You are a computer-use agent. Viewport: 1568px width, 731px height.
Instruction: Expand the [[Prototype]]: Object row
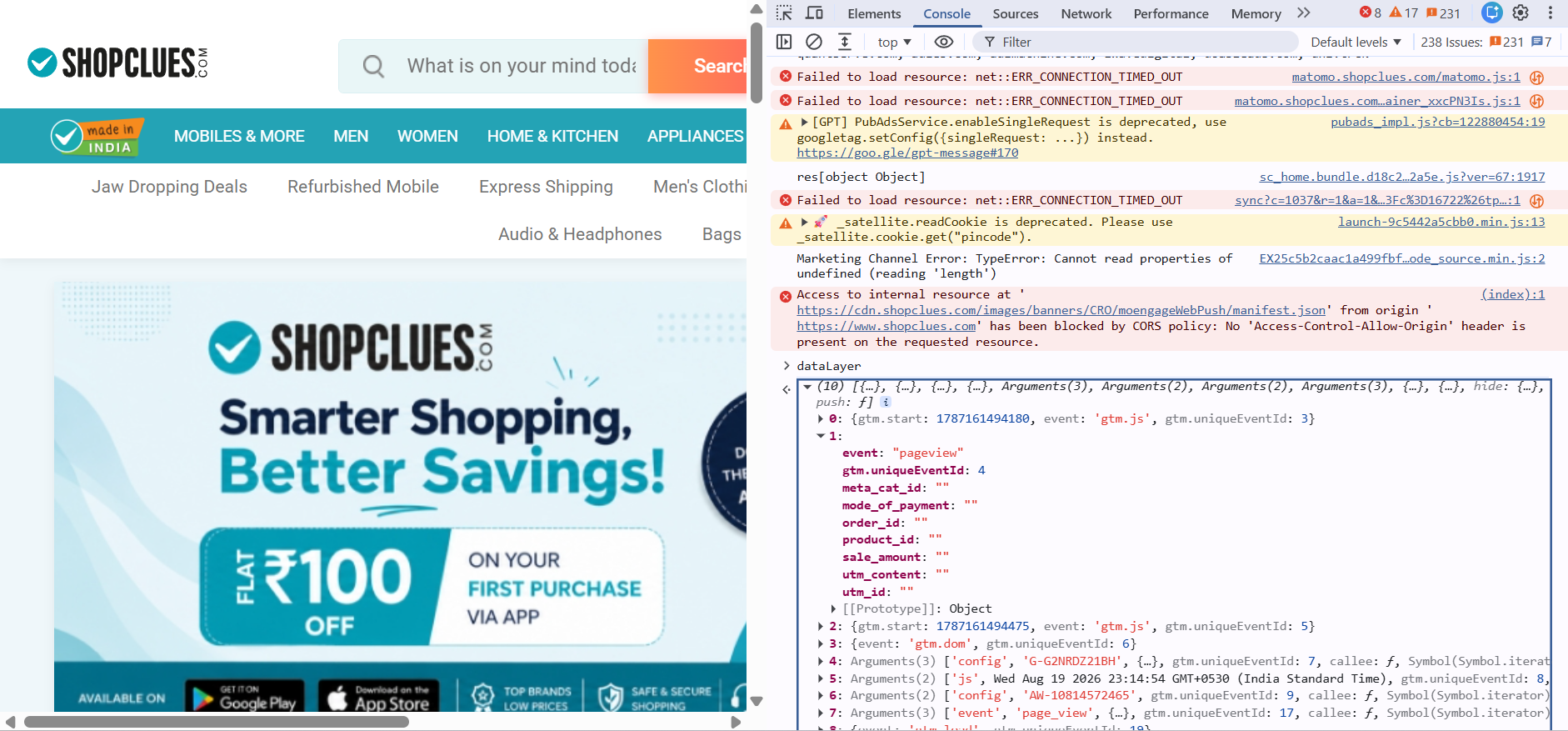tap(834, 608)
